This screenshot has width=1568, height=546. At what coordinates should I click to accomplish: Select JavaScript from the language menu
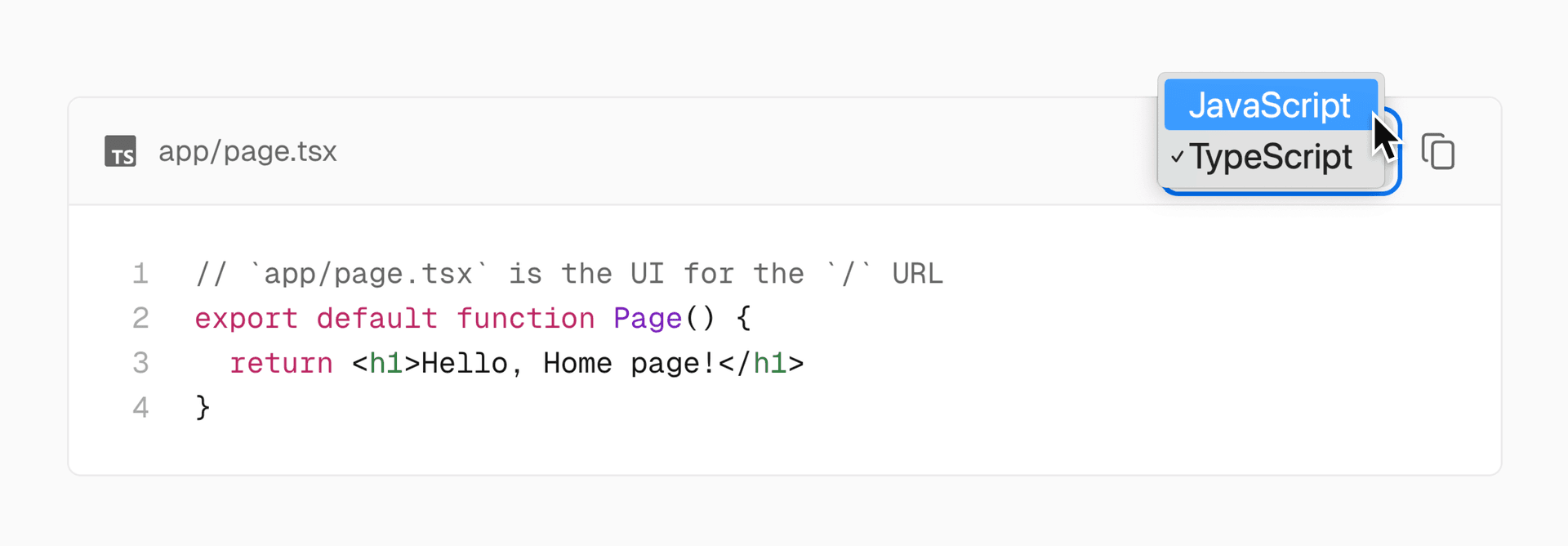click(1269, 105)
